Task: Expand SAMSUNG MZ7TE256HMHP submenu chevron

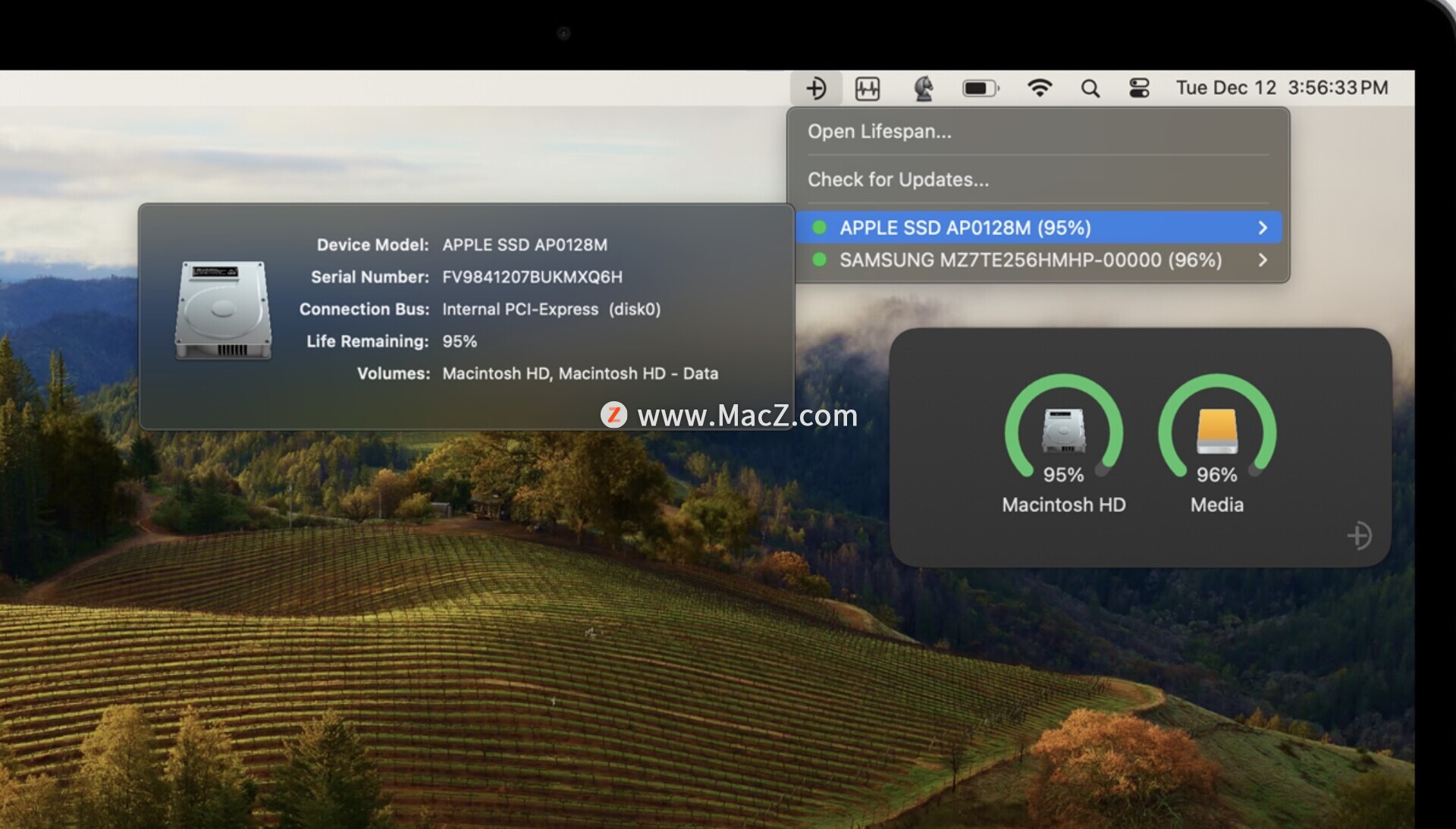Action: (x=1263, y=260)
